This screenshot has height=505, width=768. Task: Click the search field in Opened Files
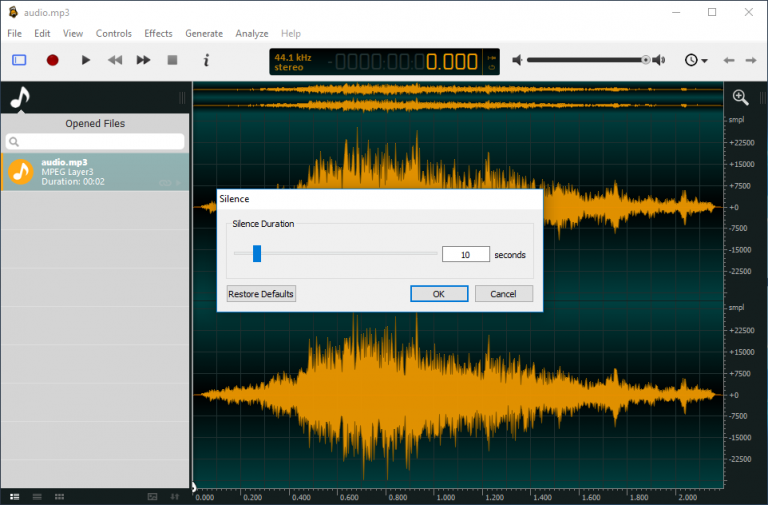[95, 142]
